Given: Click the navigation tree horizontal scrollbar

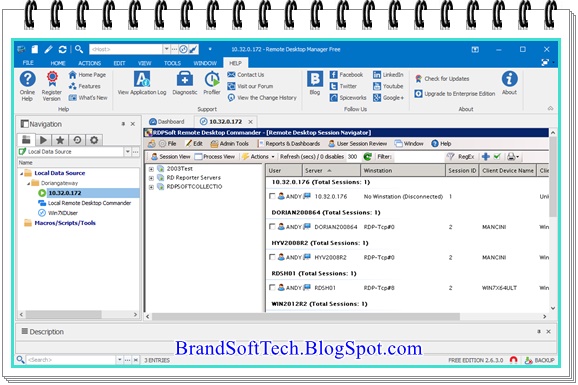Looking at the screenshot, I should click(x=63, y=315).
